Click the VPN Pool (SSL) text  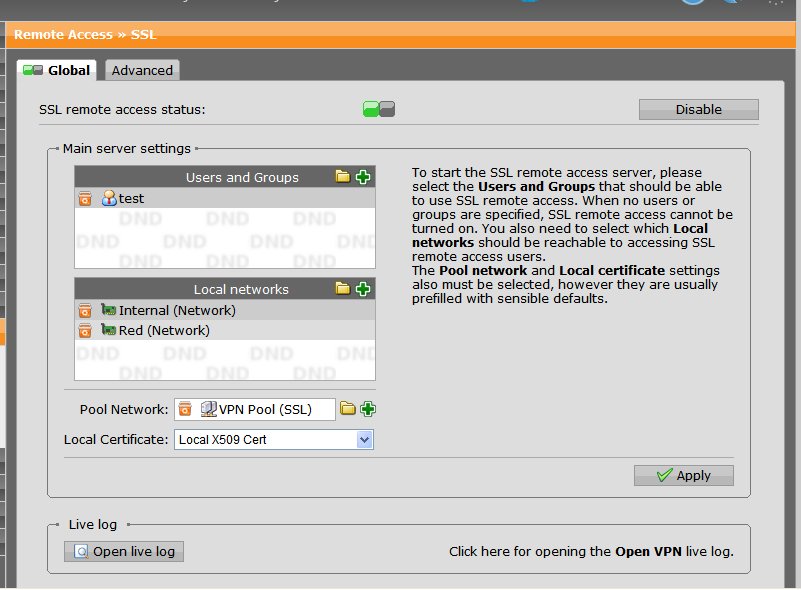point(265,409)
